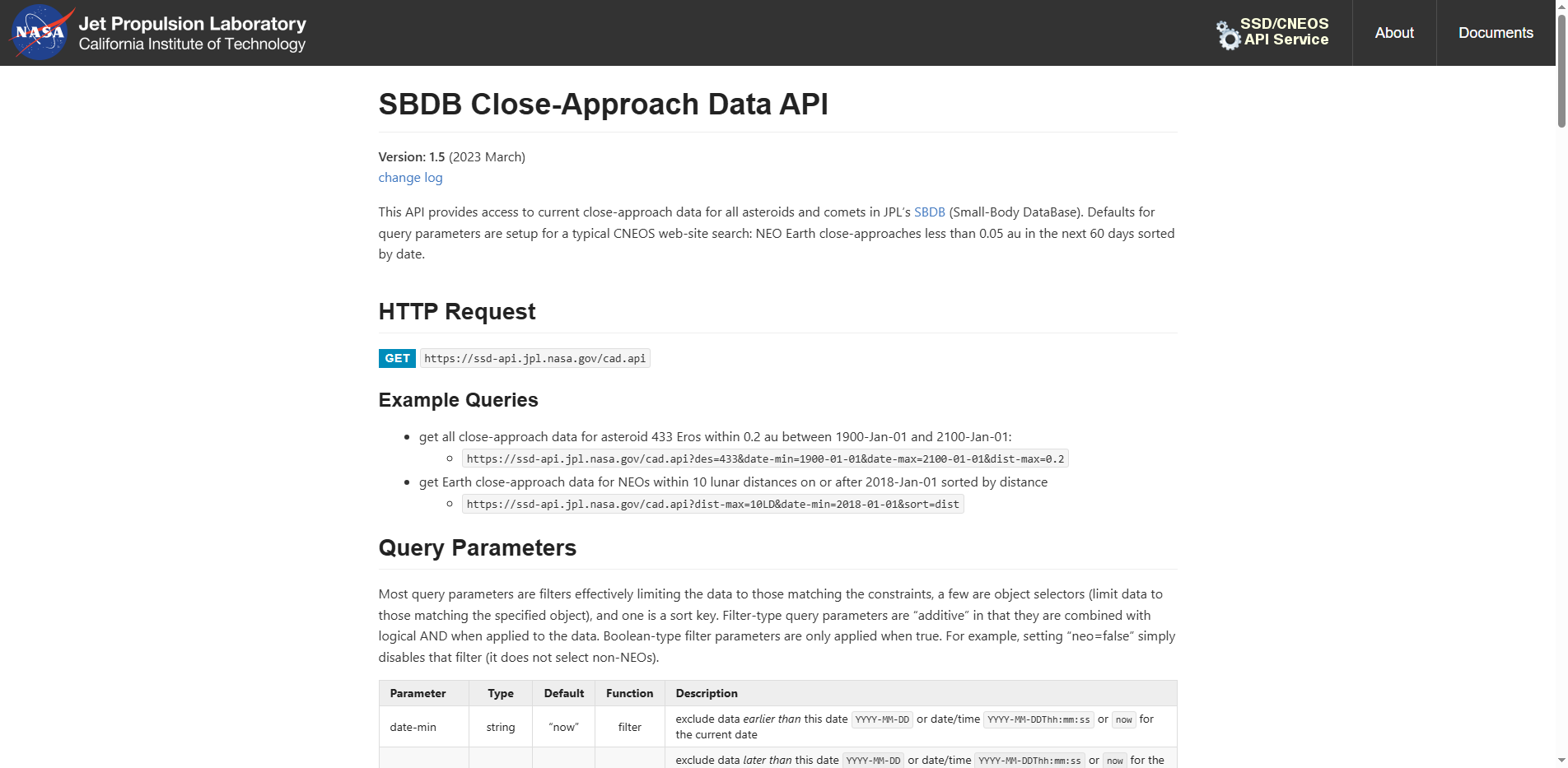Open the change log page
The width and height of the screenshot is (1568, 768).
coord(410,177)
